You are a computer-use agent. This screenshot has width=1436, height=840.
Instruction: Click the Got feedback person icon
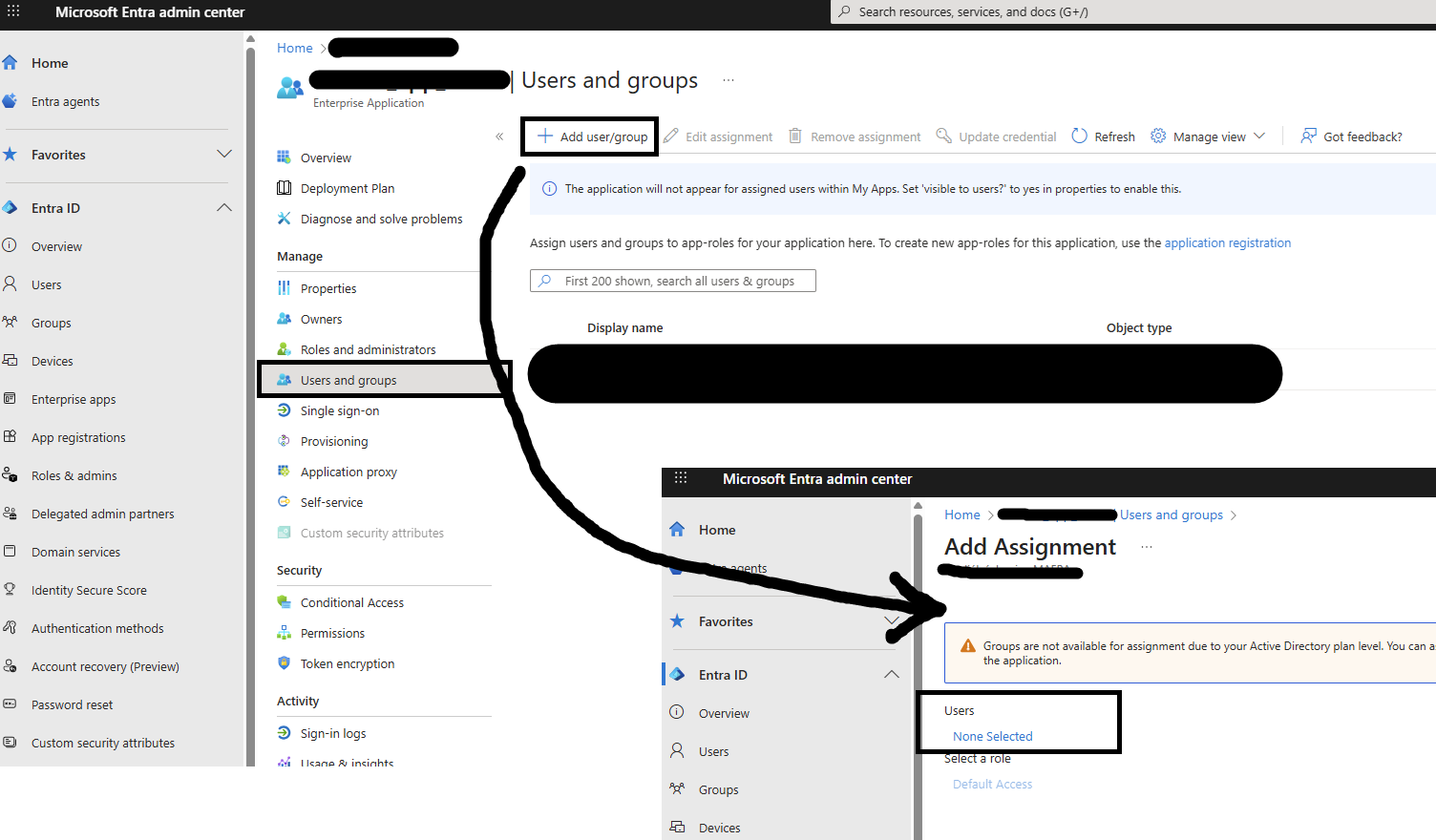tap(1309, 136)
